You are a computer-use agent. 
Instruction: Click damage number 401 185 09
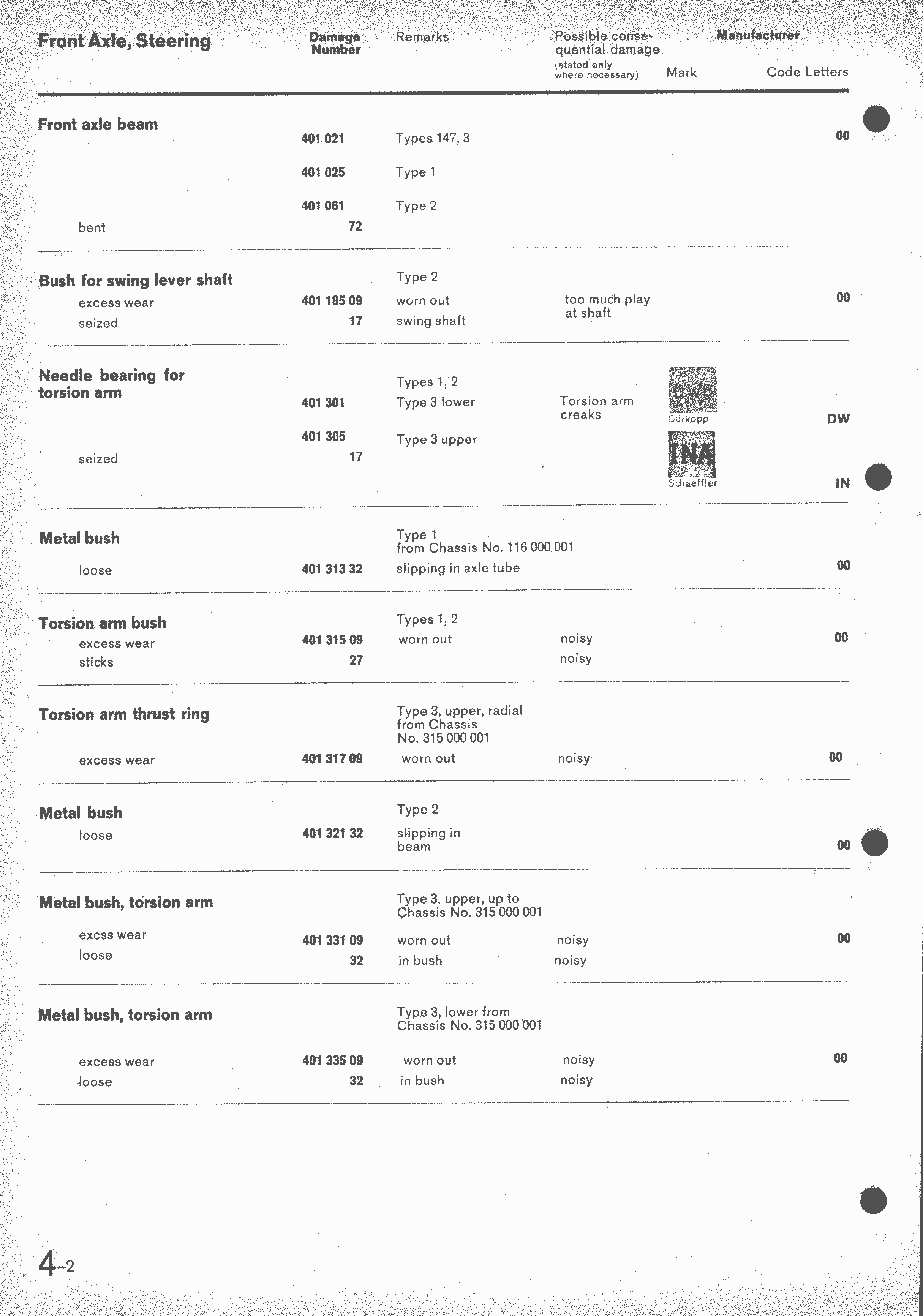(332, 300)
